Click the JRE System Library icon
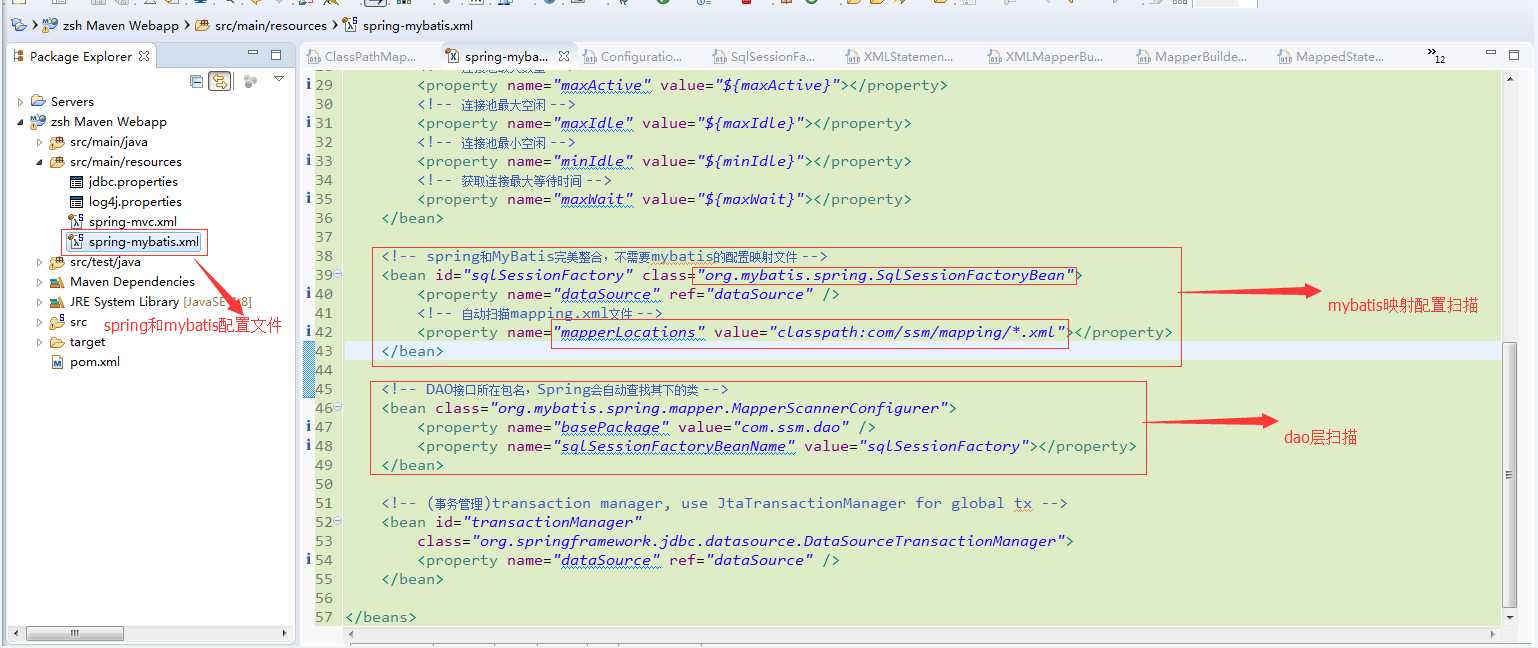Screen dimensions: 1538x648 tap(57, 302)
